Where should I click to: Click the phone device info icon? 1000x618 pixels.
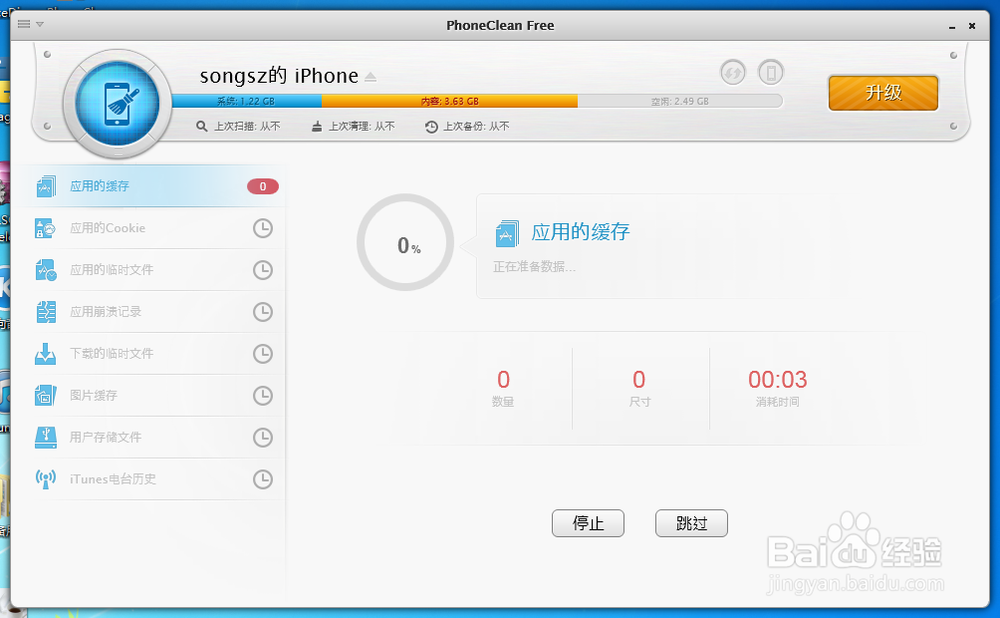pyautogui.click(x=770, y=72)
